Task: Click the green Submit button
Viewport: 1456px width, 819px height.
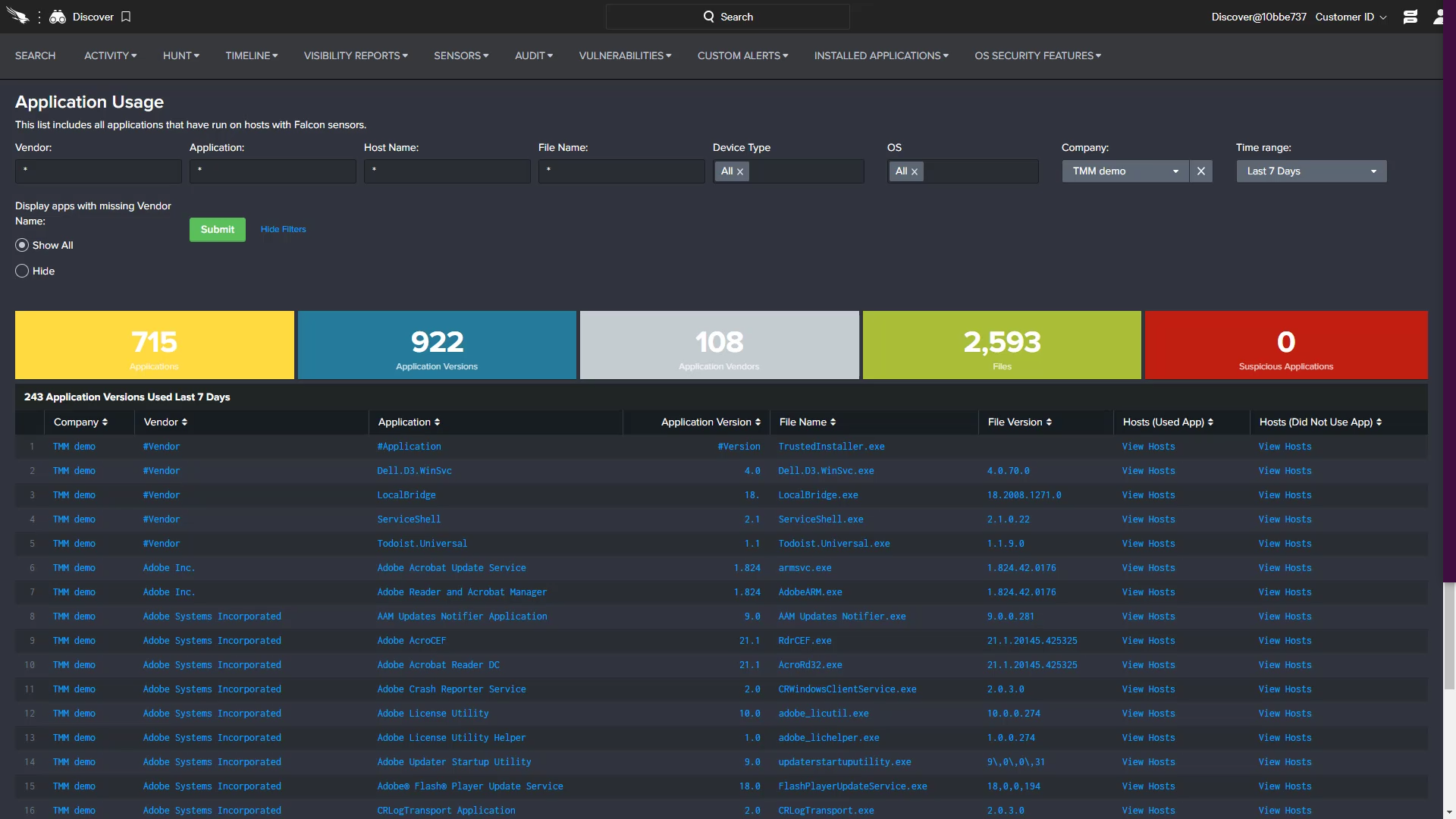Action: pos(218,229)
